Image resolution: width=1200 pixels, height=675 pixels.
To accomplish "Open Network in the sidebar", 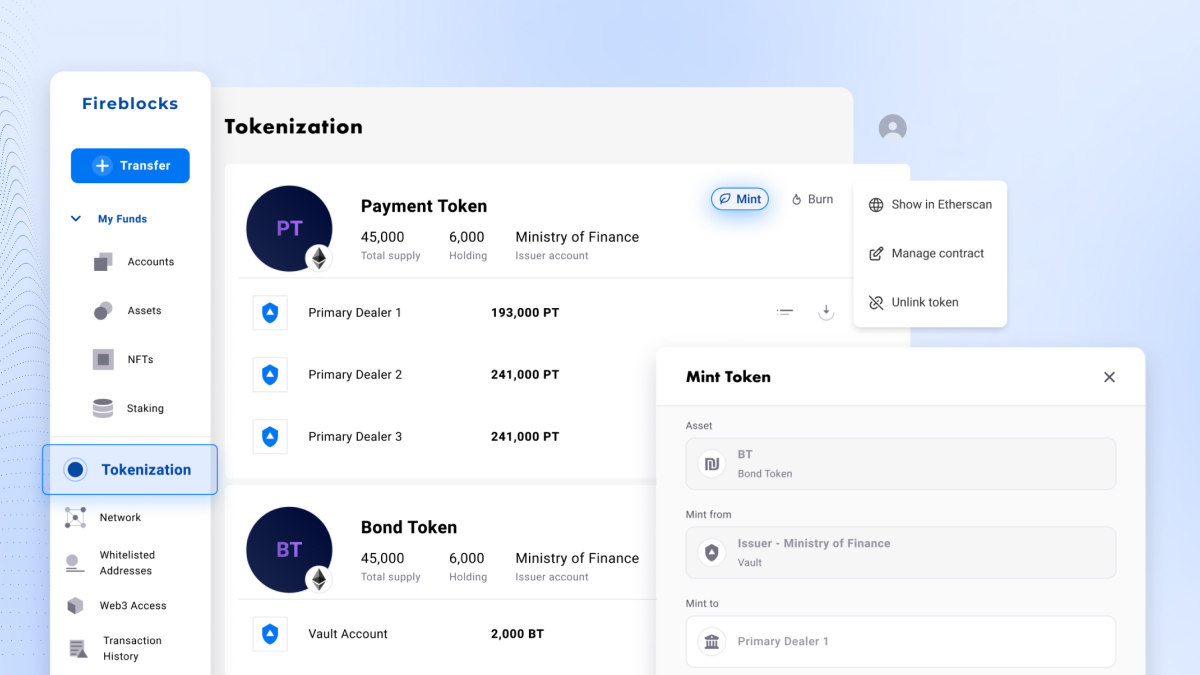I will tap(120, 517).
